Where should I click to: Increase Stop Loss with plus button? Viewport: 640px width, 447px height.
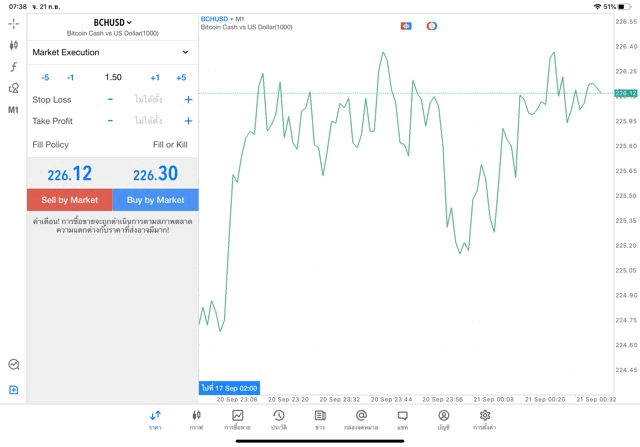(x=188, y=100)
